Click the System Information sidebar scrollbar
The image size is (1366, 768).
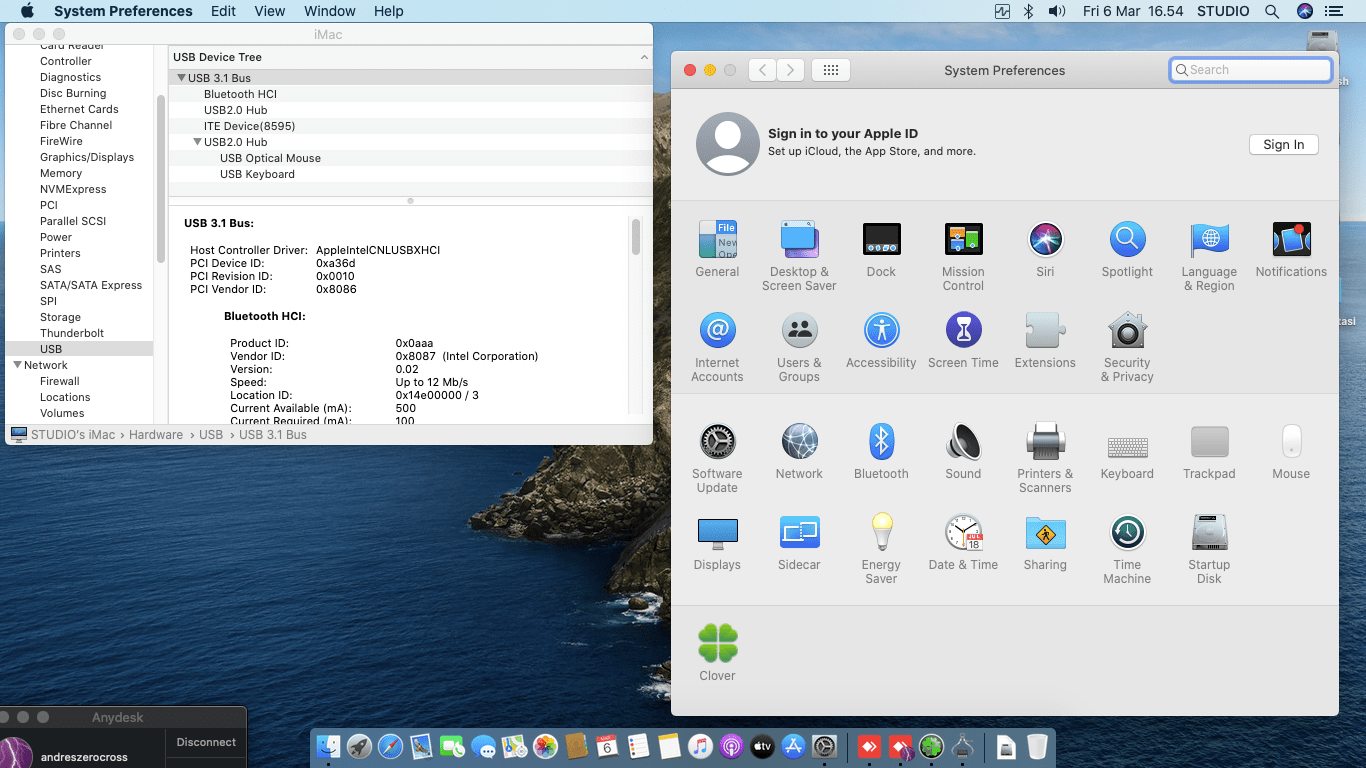click(161, 178)
